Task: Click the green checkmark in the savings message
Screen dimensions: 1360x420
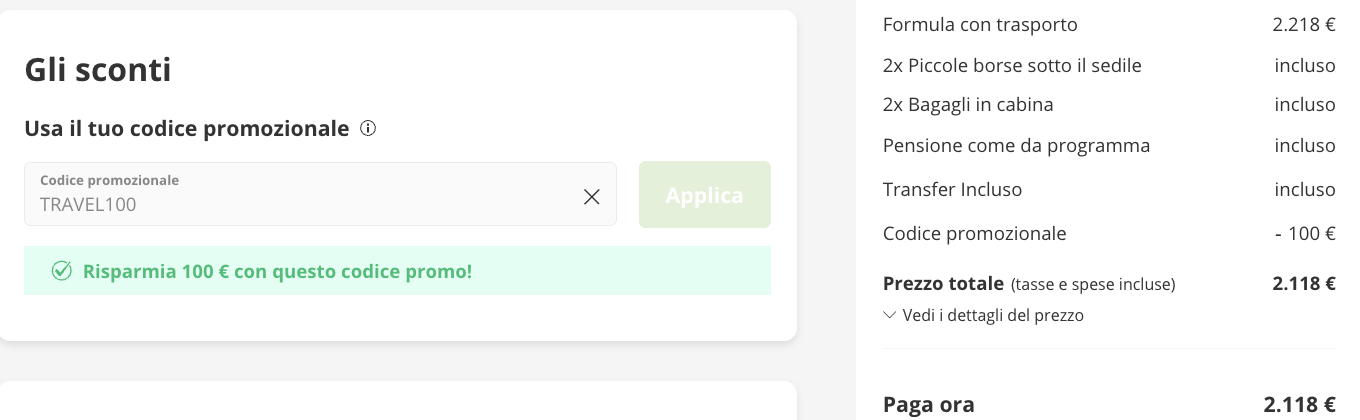Action: click(x=62, y=271)
